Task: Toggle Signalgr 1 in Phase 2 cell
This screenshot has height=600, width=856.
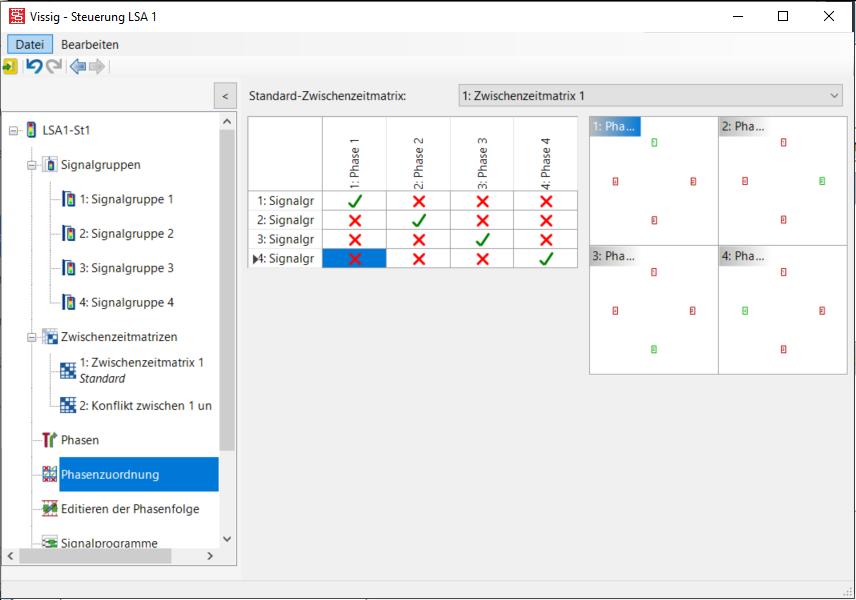Action: tap(419, 201)
